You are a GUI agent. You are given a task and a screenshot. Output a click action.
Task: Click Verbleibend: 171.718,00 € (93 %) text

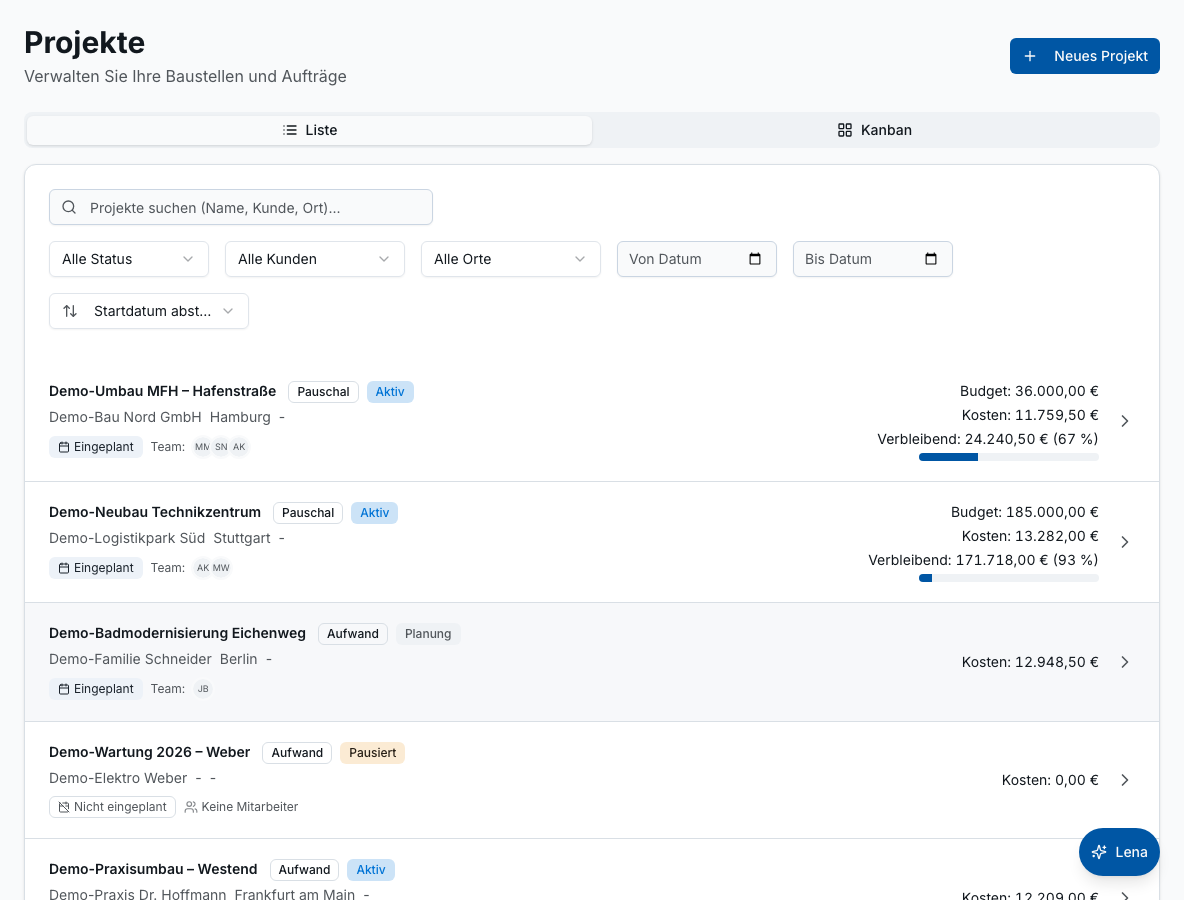pyautogui.click(x=983, y=560)
